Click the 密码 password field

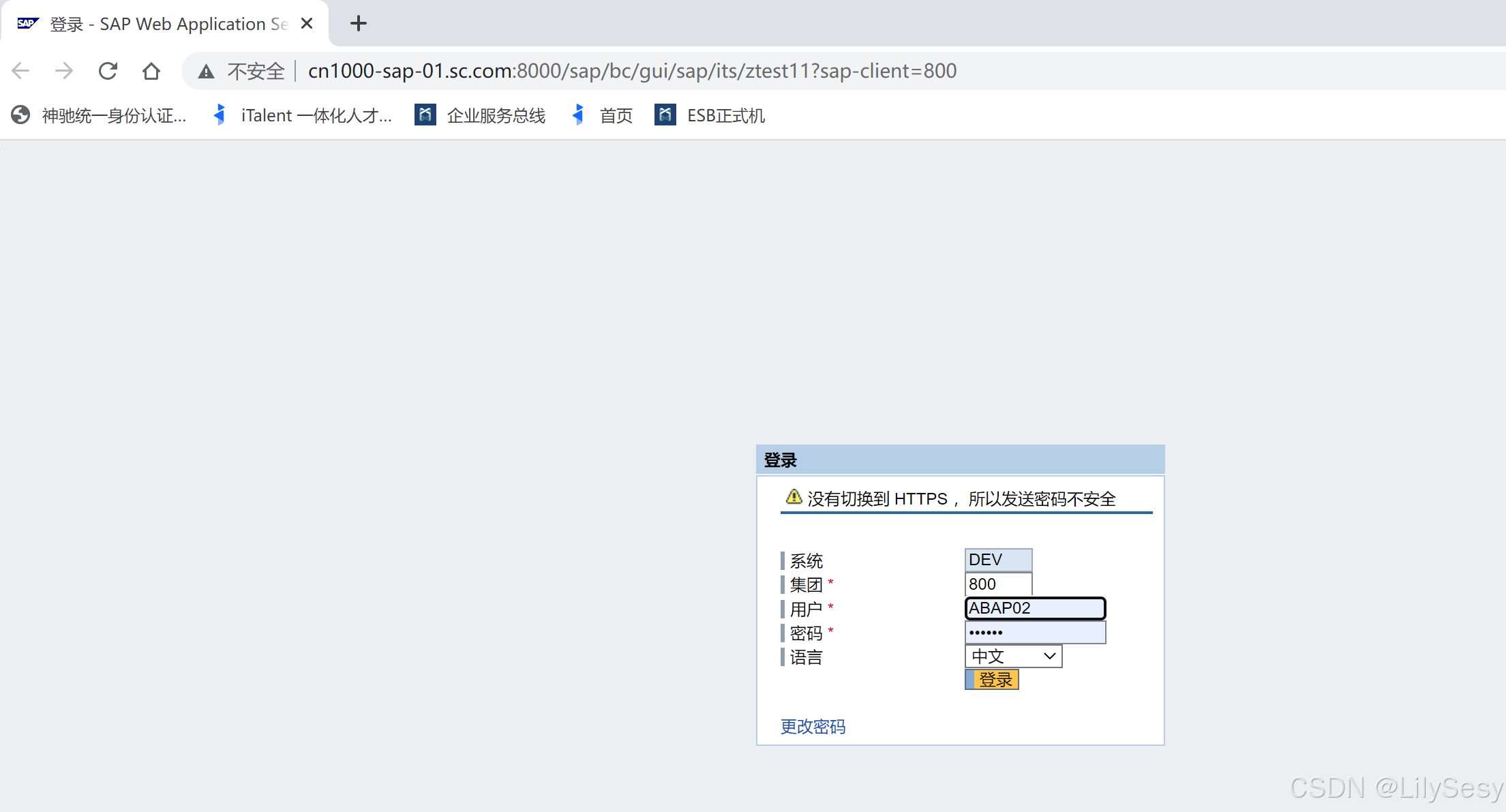[1034, 632]
